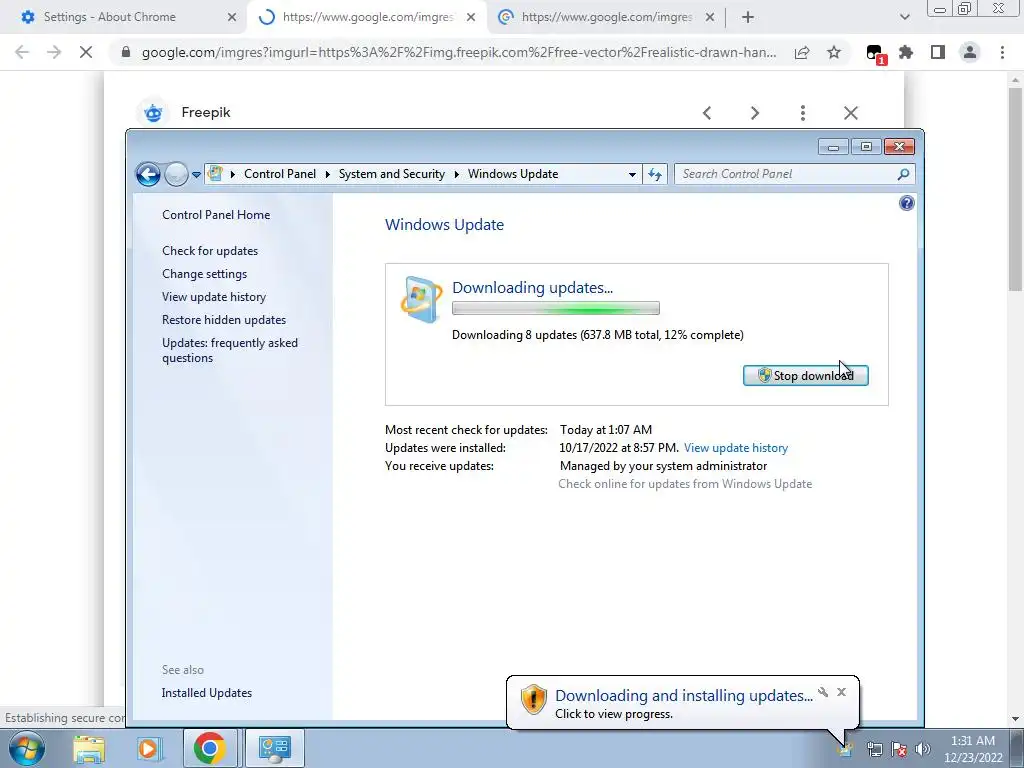Viewport: 1024px width, 768px height.
Task: Open the address bar history dropdown arrow
Action: click(x=632, y=174)
